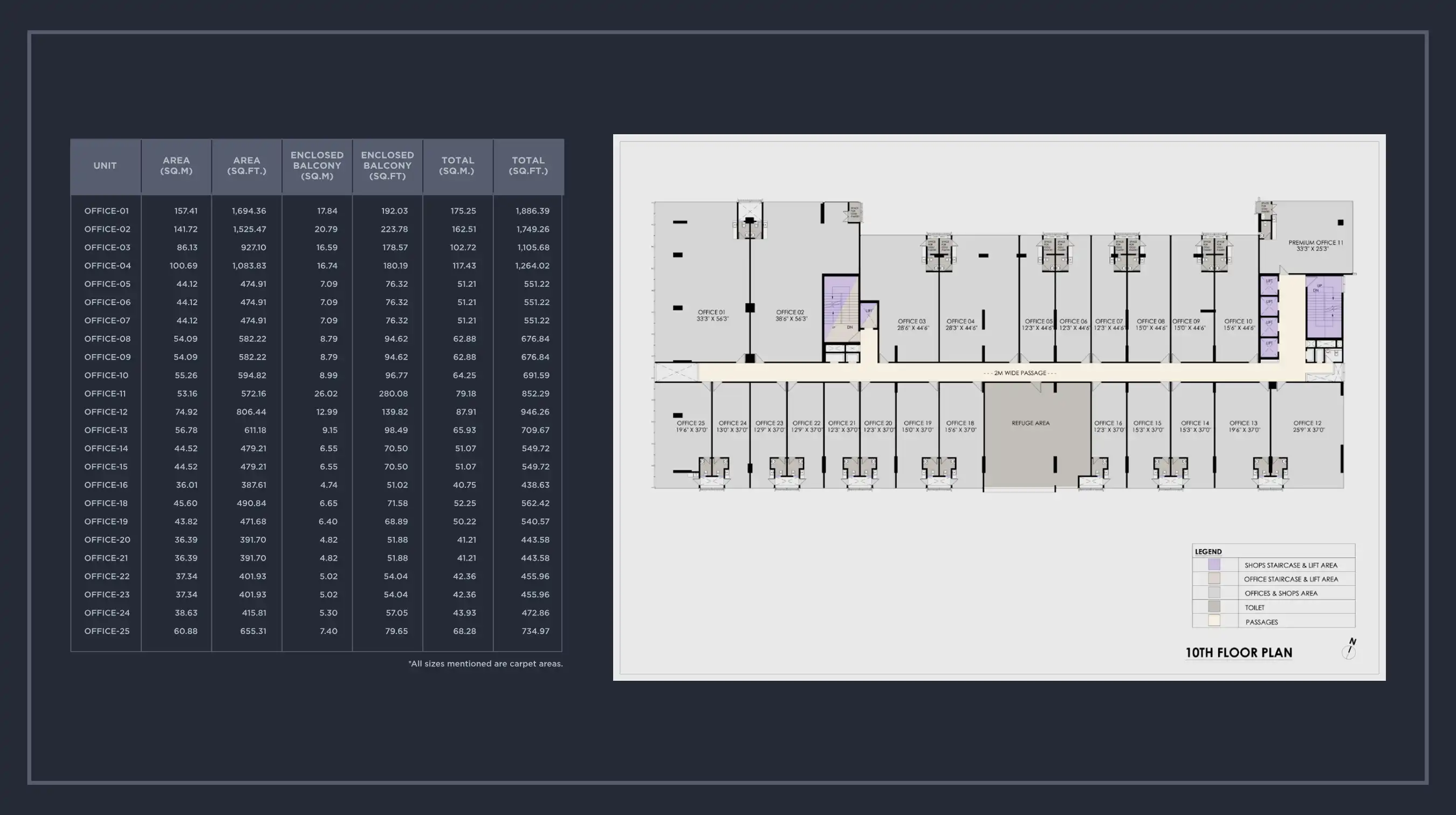Toggle the PASSAGES legend entry

point(1261,622)
